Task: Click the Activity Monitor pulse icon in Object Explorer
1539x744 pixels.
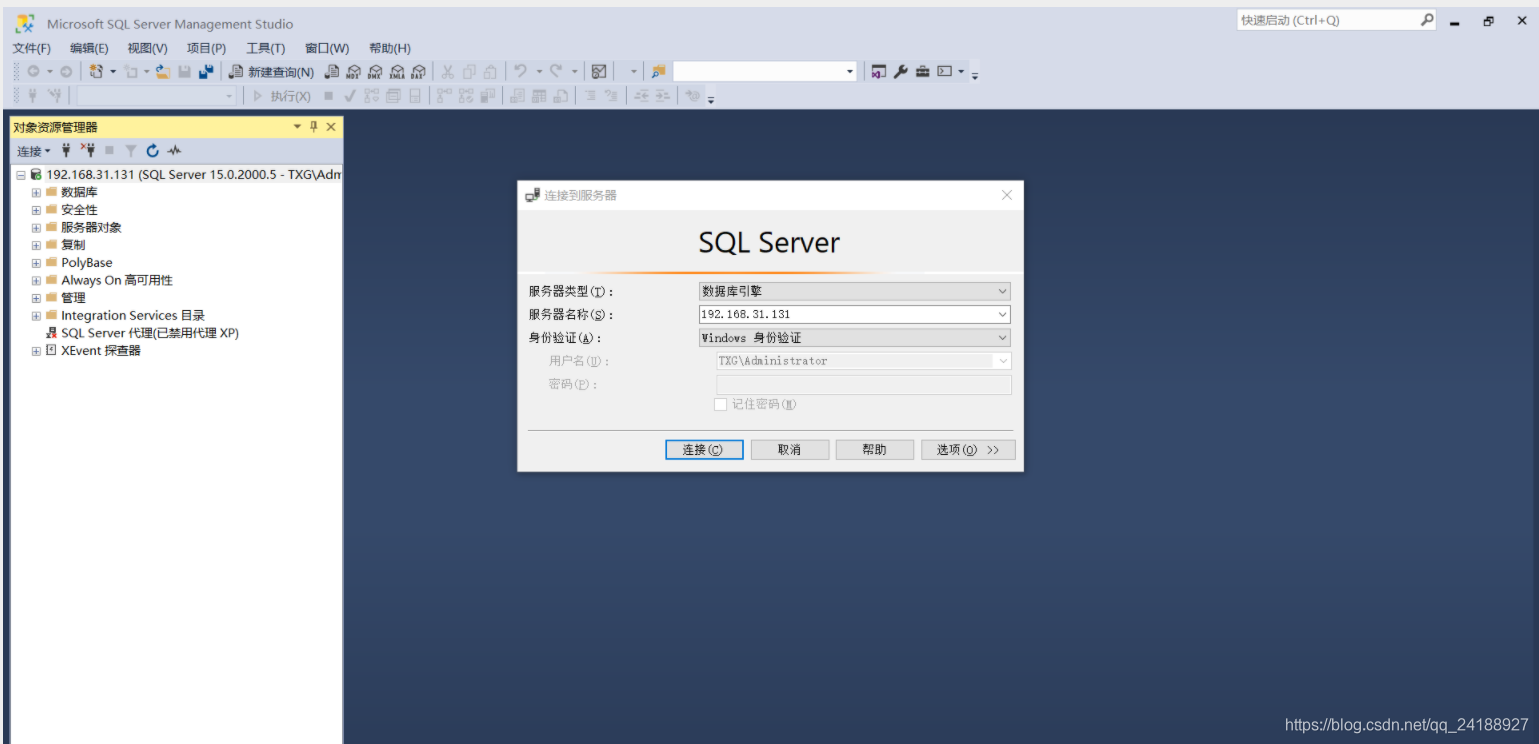Action: pos(174,151)
